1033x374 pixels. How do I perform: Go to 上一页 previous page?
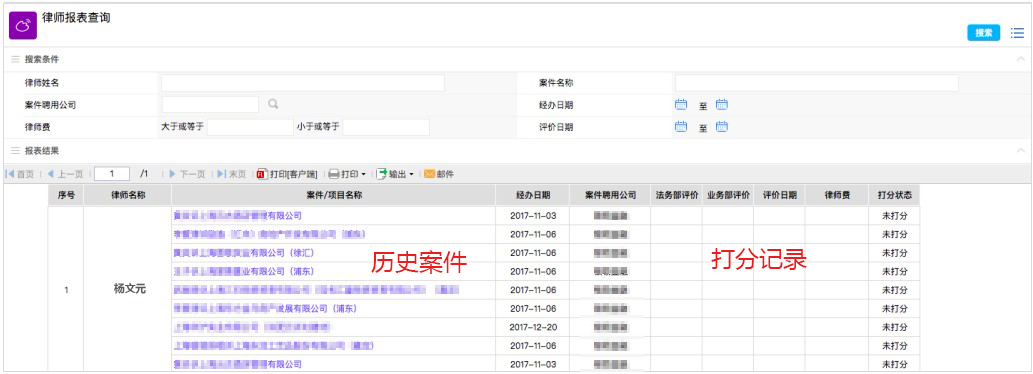(x=65, y=174)
